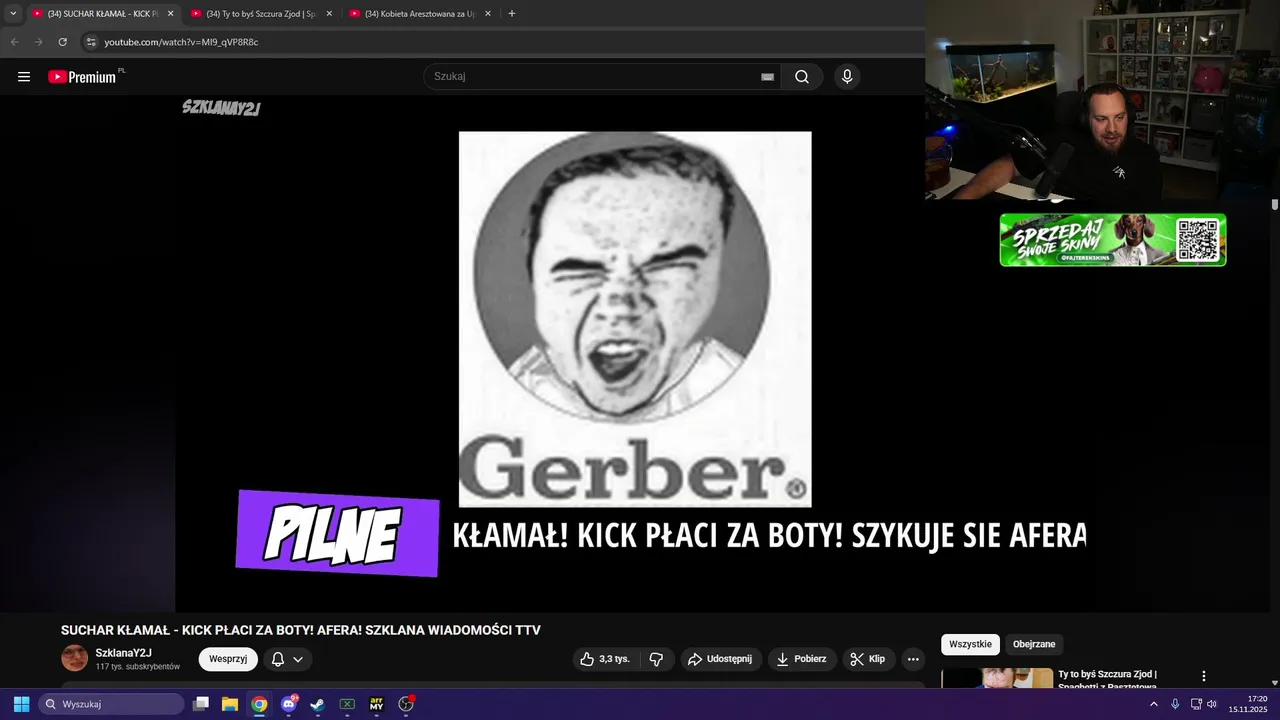The height and width of the screenshot is (720, 1280).
Task: Open more actions three-dot menu under video
Action: (x=913, y=659)
